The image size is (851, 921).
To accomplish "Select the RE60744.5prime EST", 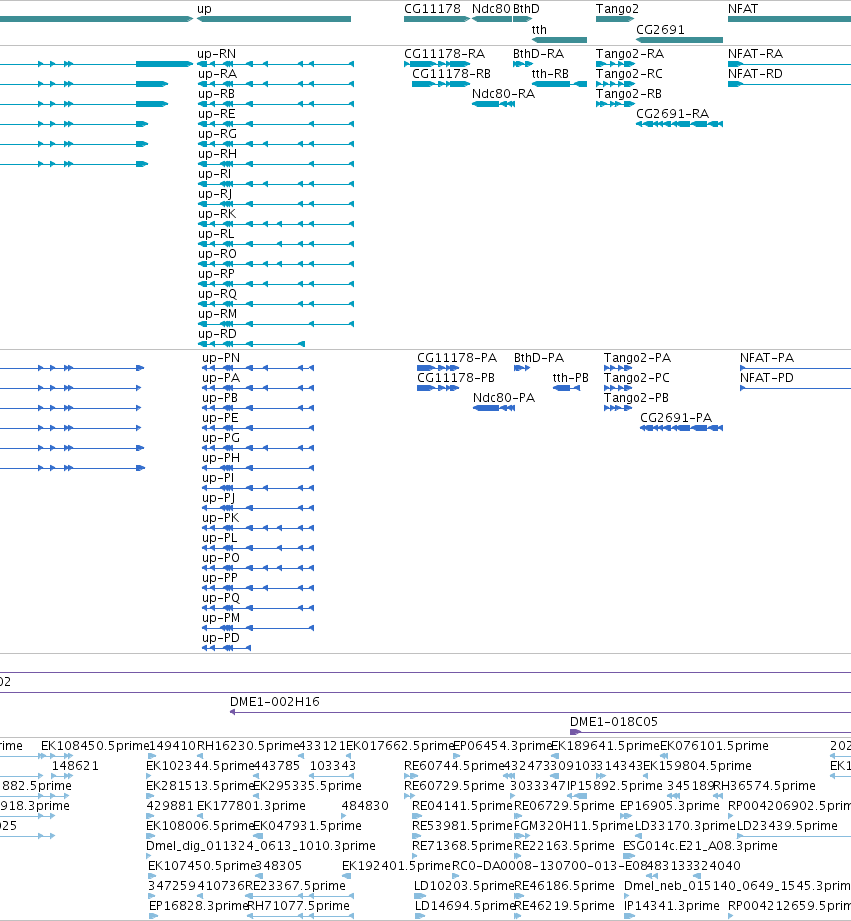I will click(x=455, y=766).
